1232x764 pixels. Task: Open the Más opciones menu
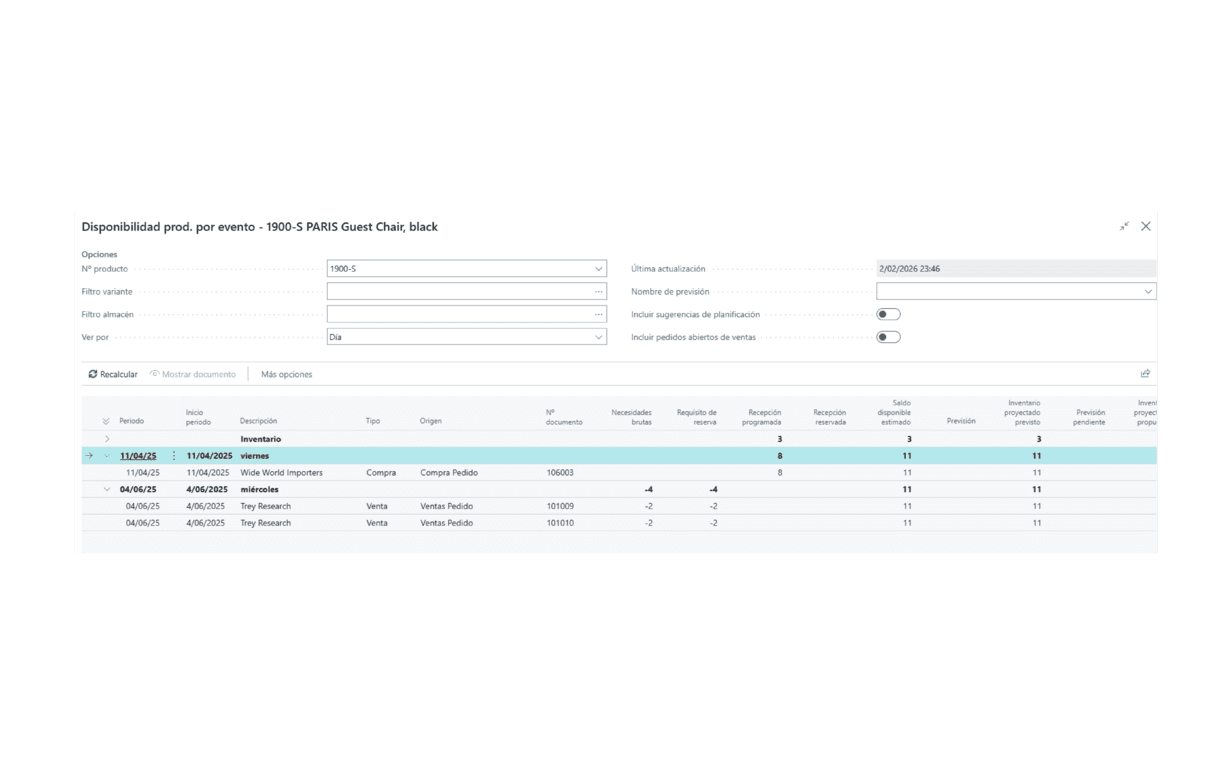pyautogui.click(x=286, y=374)
